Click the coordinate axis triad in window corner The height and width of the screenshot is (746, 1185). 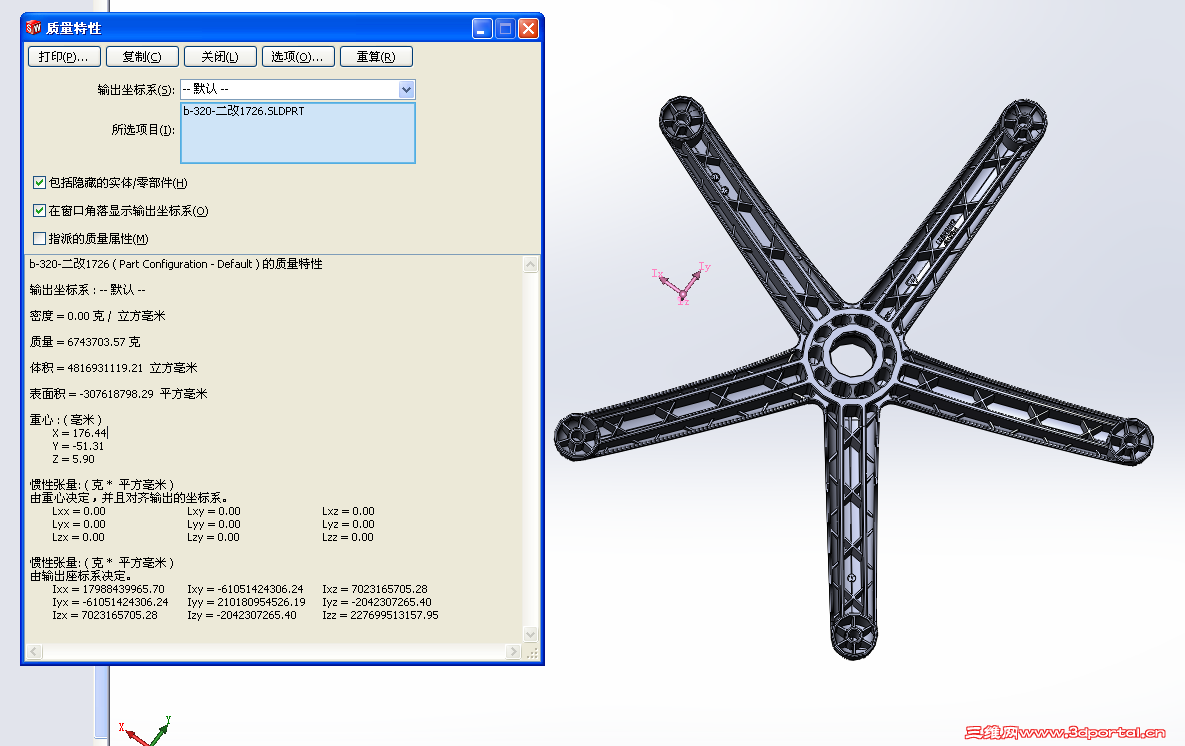click(145, 731)
